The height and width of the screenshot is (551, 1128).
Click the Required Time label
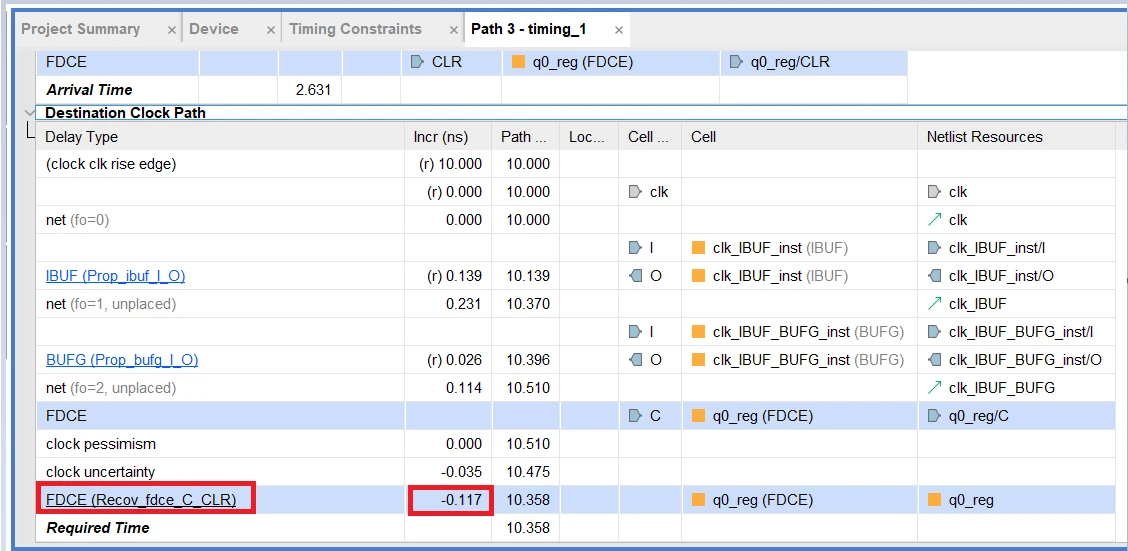click(x=98, y=528)
